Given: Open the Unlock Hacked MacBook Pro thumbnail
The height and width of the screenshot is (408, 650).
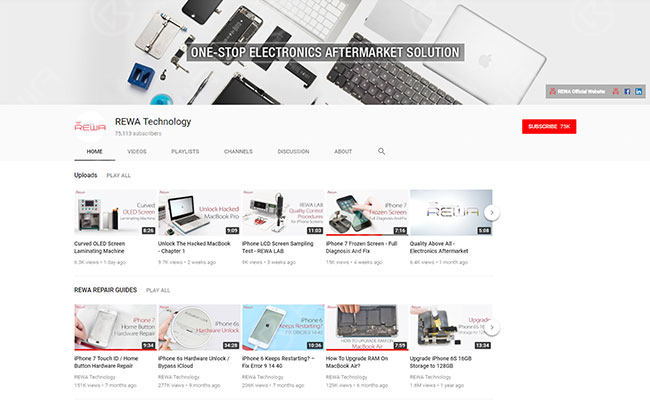Looking at the screenshot, I should pos(199,212).
